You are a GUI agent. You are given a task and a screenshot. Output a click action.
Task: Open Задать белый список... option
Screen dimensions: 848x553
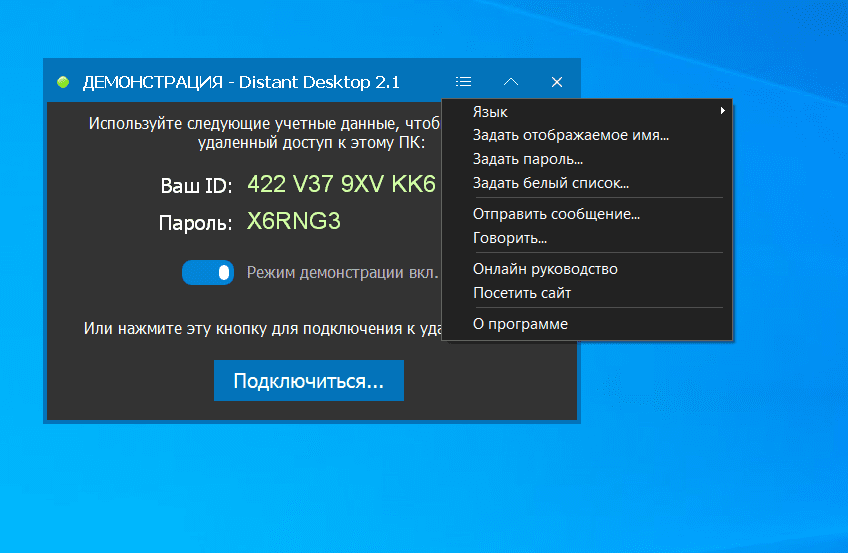587,183
